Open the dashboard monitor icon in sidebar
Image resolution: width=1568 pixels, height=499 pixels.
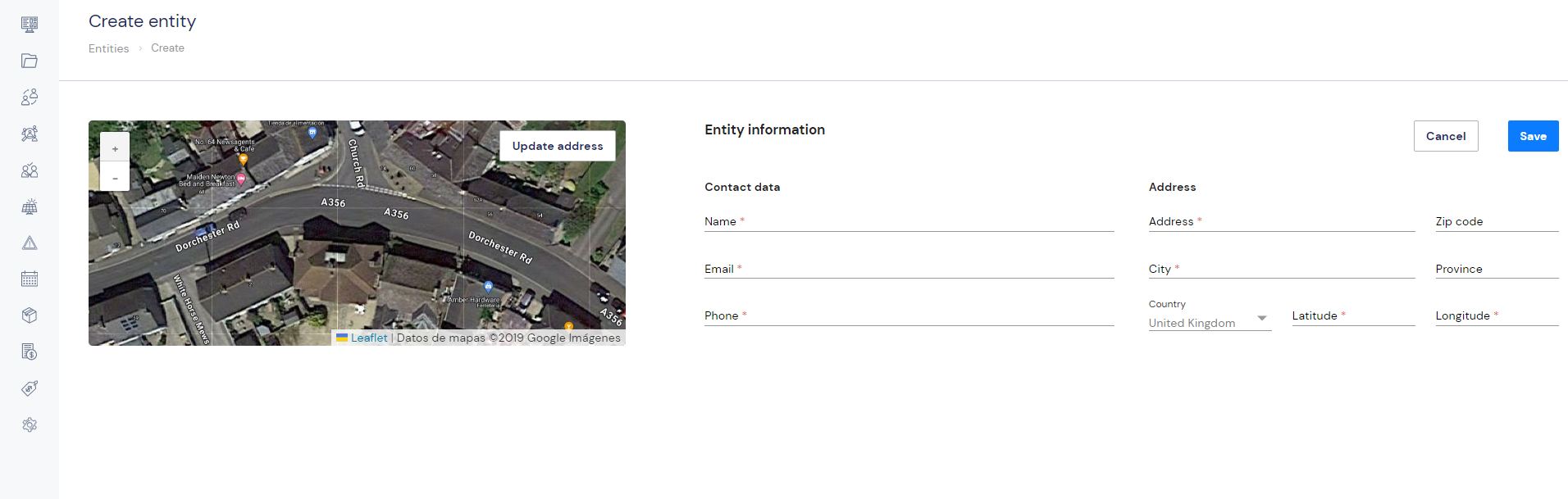[30, 25]
